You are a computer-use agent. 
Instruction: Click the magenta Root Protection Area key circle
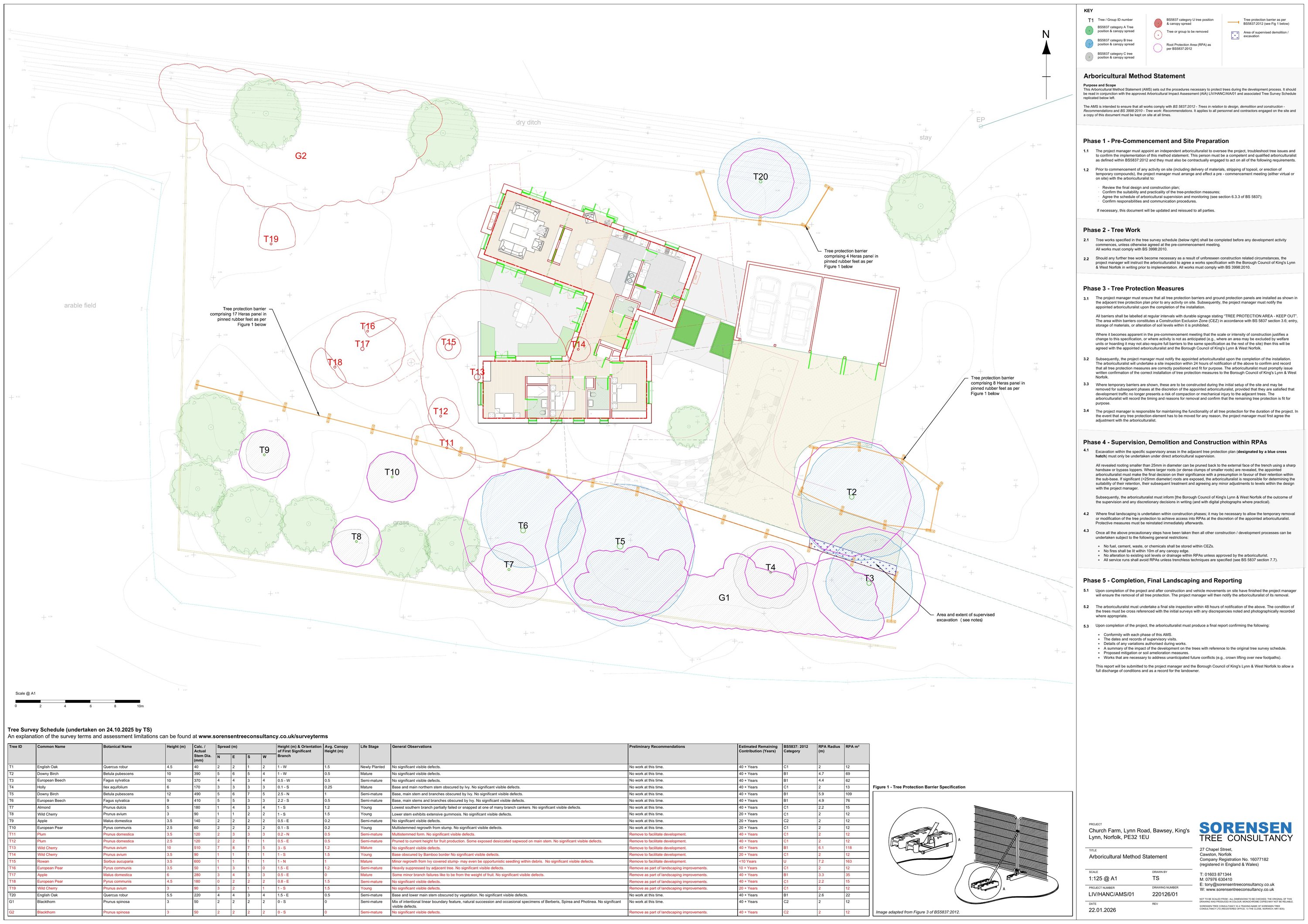(1158, 48)
